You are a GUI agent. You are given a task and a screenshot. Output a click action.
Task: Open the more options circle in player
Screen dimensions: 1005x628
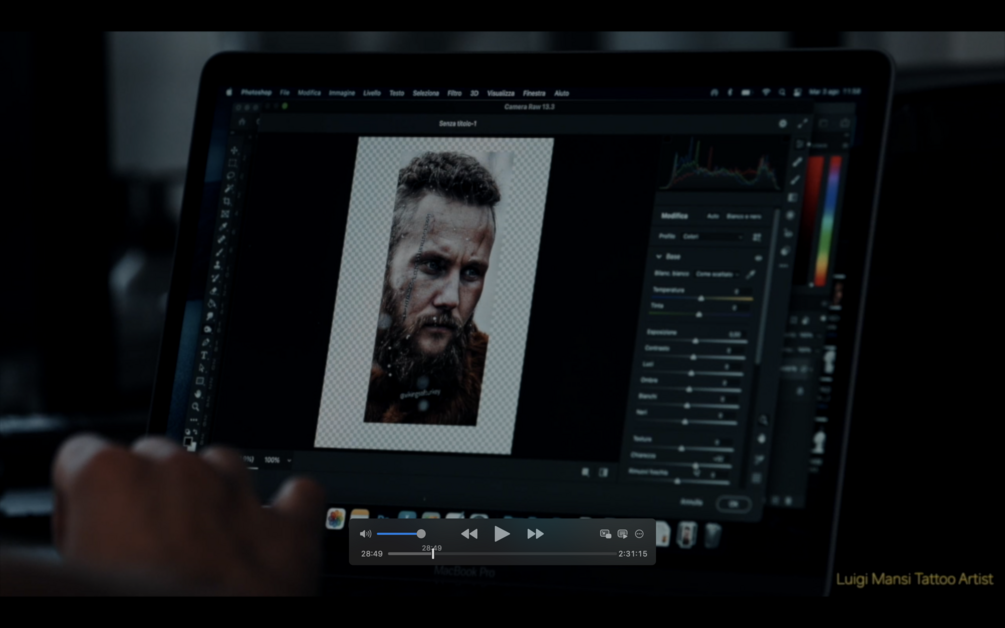(x=639, y=534)
